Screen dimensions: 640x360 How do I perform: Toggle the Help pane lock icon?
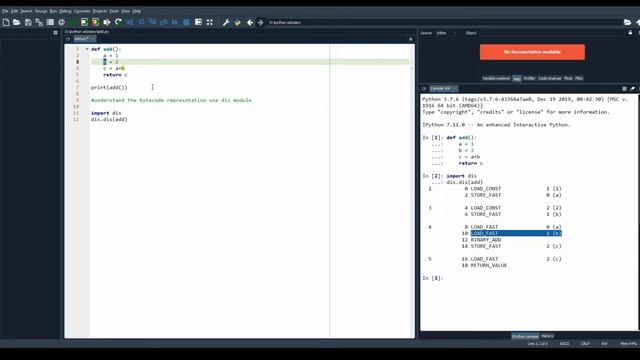coord(630,33)
